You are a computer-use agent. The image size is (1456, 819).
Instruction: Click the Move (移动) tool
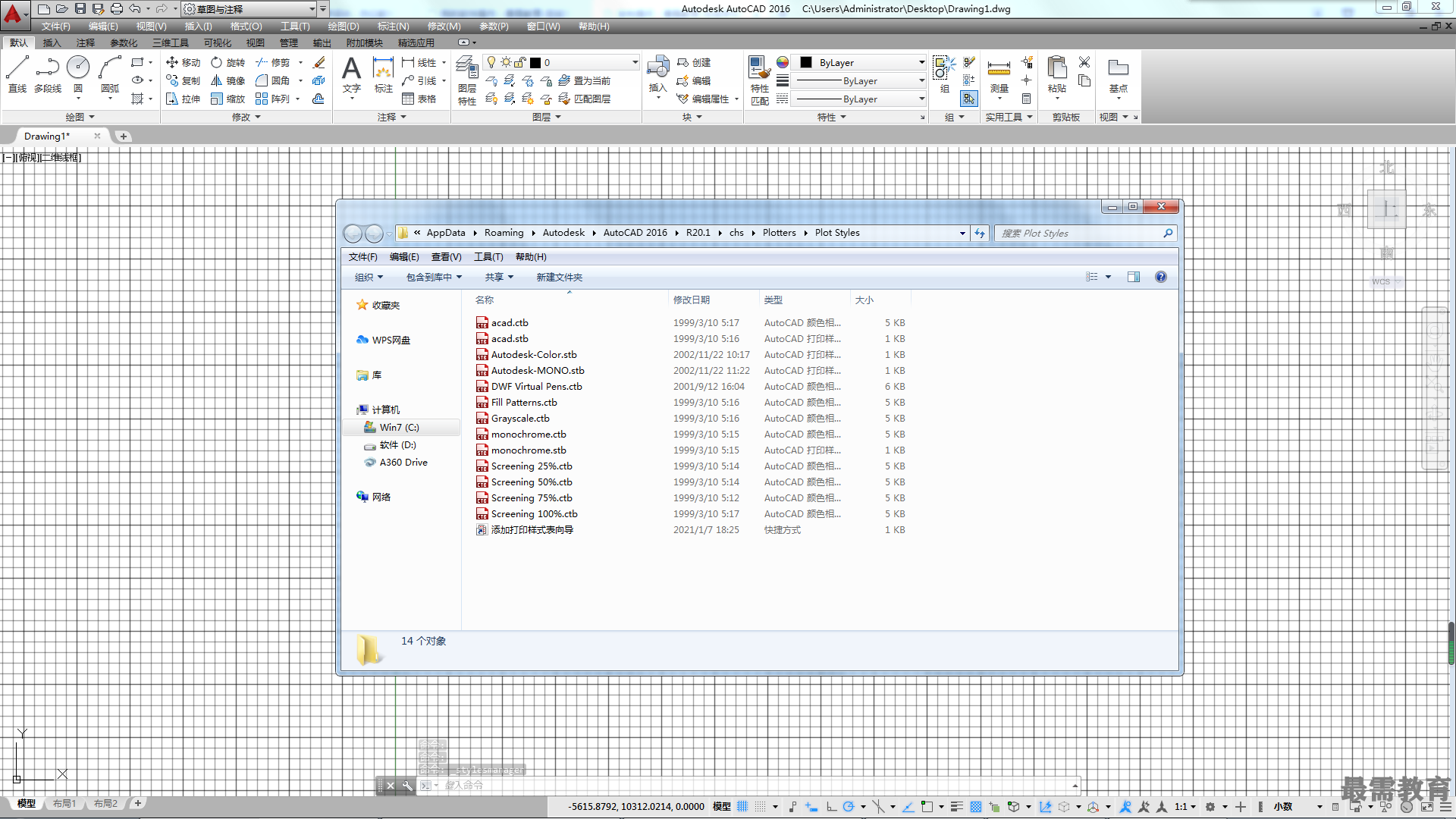pyautogui.click(x=183, y=62)
